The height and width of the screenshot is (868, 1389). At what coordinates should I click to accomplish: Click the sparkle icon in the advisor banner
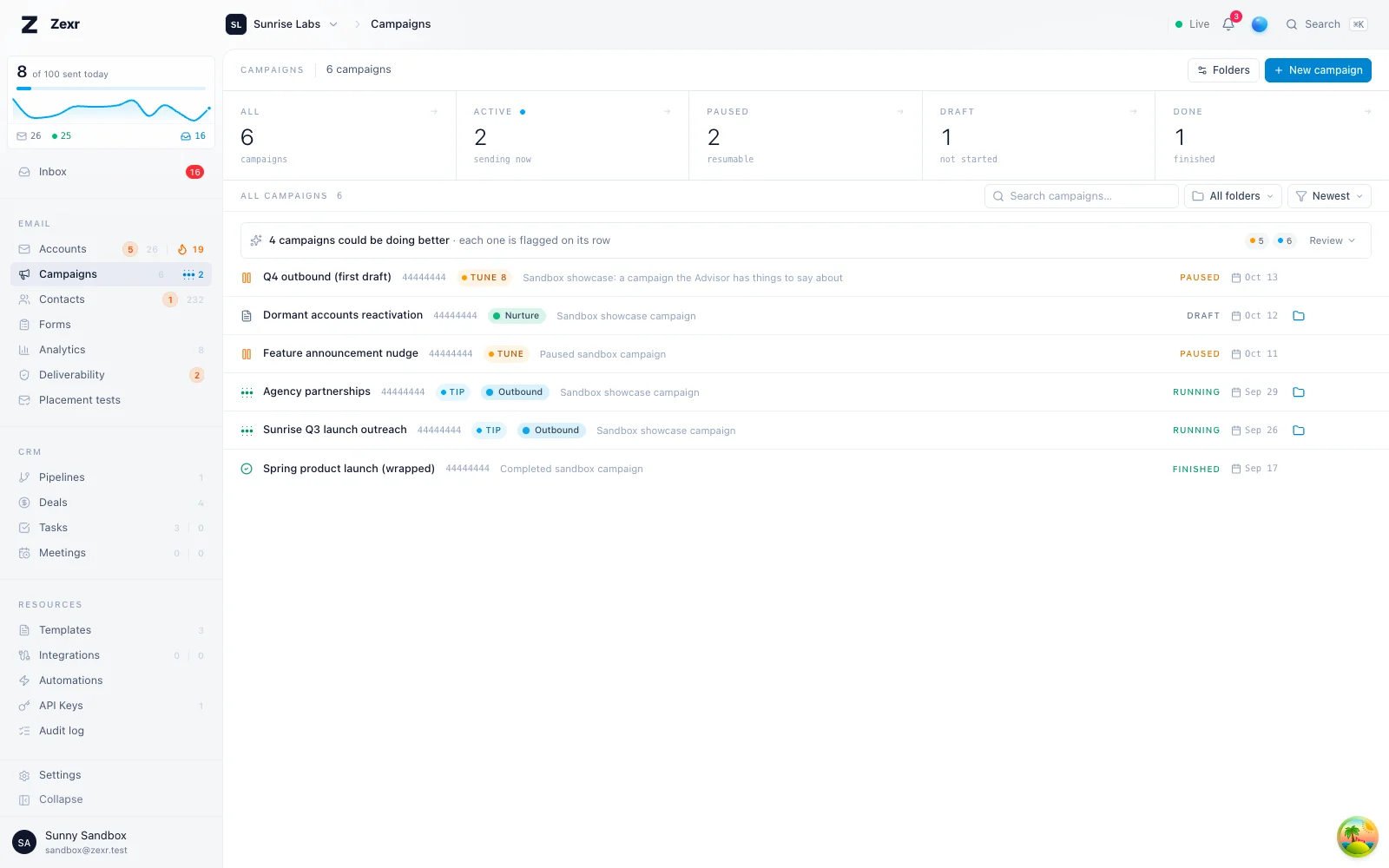click(x=256, y=240)
